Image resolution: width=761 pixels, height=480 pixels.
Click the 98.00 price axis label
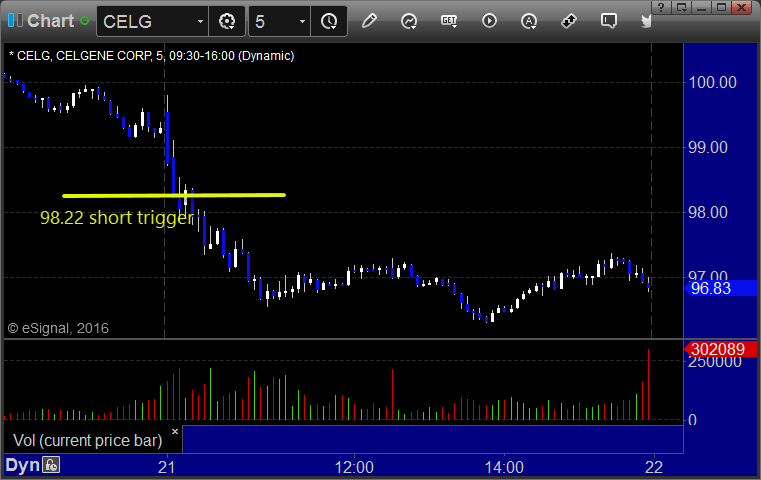(x=708, y=212)
